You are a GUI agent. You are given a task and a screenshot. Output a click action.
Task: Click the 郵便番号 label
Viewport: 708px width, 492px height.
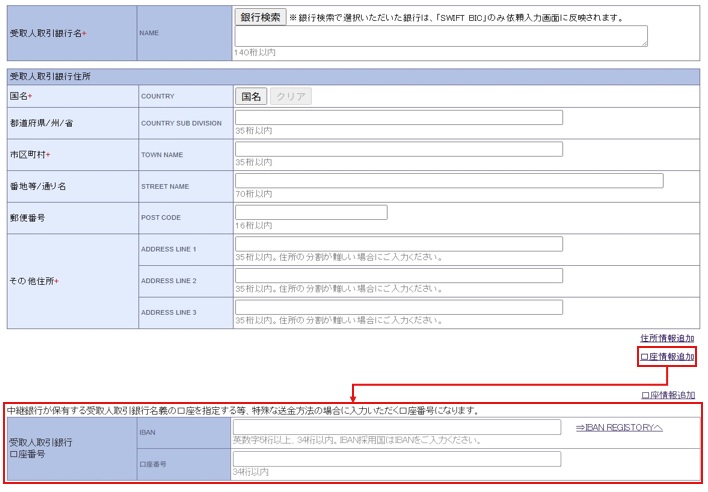coord(27,218)
